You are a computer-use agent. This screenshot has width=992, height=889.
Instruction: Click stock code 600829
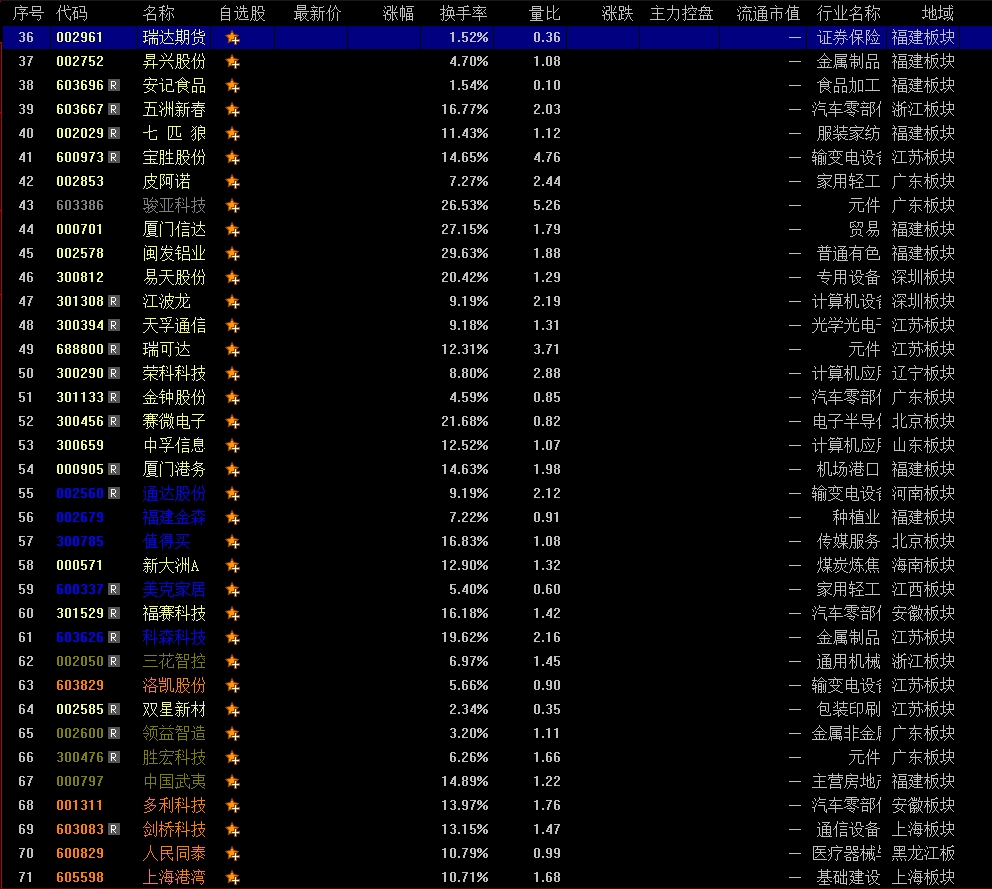pyautogui.click(x=80, y=854)
